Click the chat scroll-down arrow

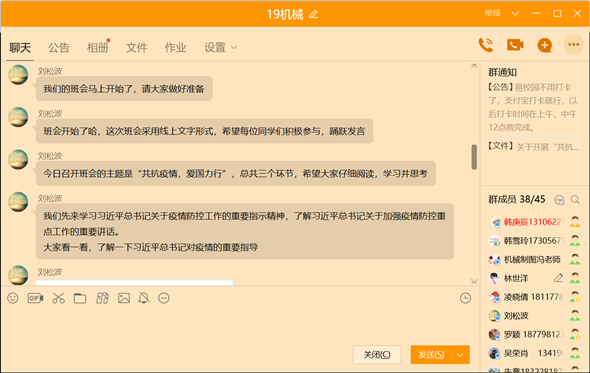coord(474,281)
